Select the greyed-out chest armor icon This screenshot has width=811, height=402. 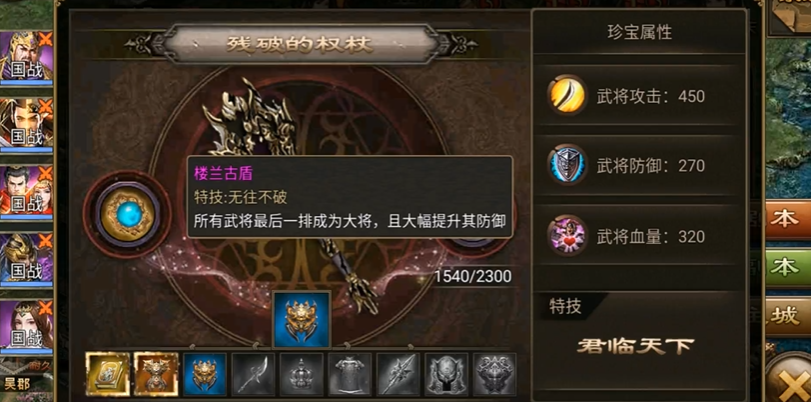tap(350, 374)
